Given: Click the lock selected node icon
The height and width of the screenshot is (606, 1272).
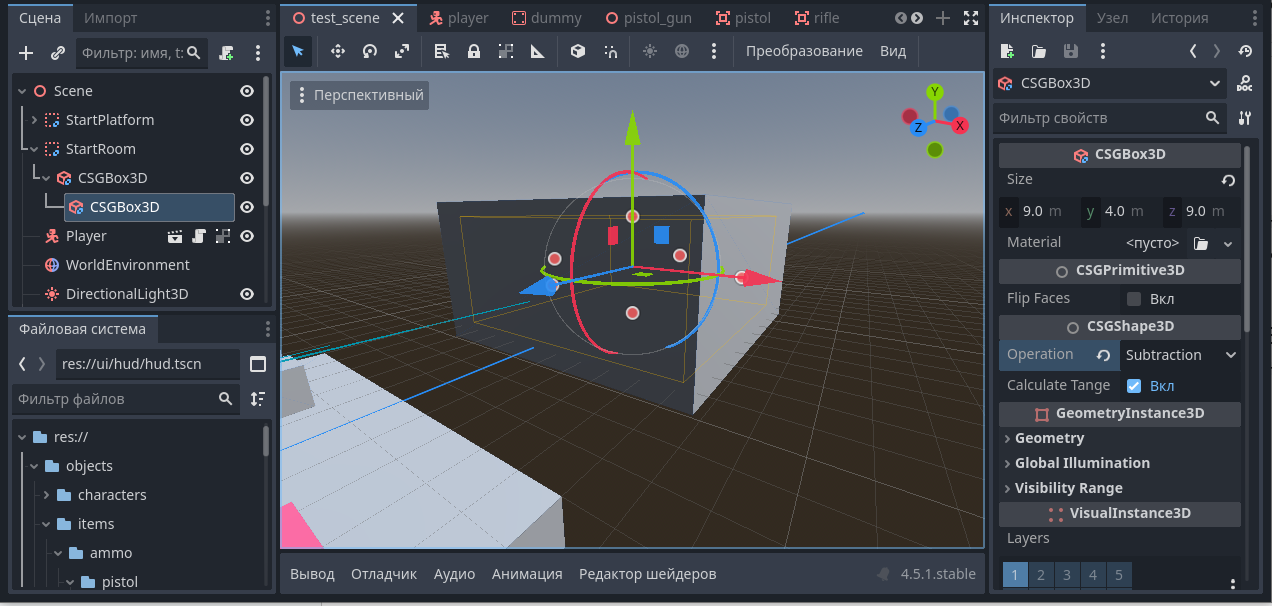Looking at the screenshot, I should point(474,51).
